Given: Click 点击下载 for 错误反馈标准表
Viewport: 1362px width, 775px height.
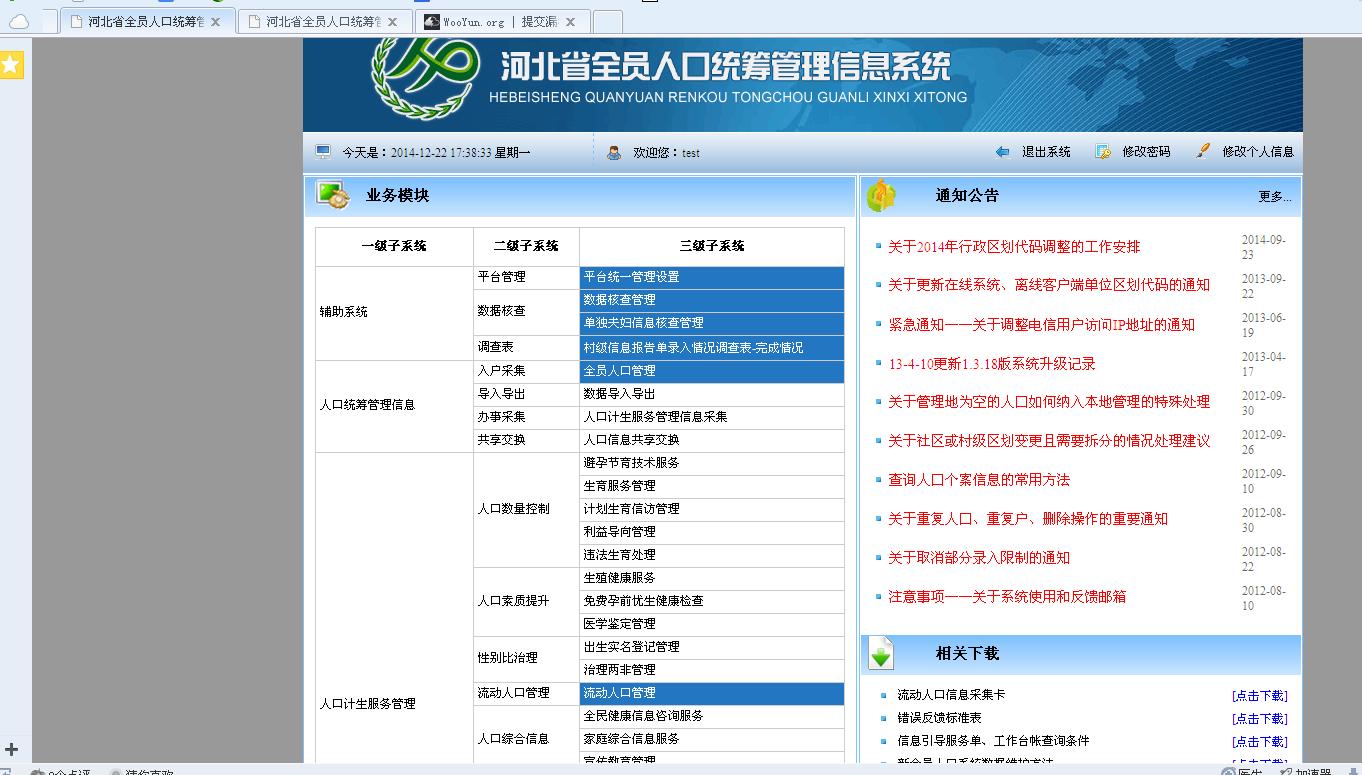Looking at the screenshot, I should [1260, 719].
